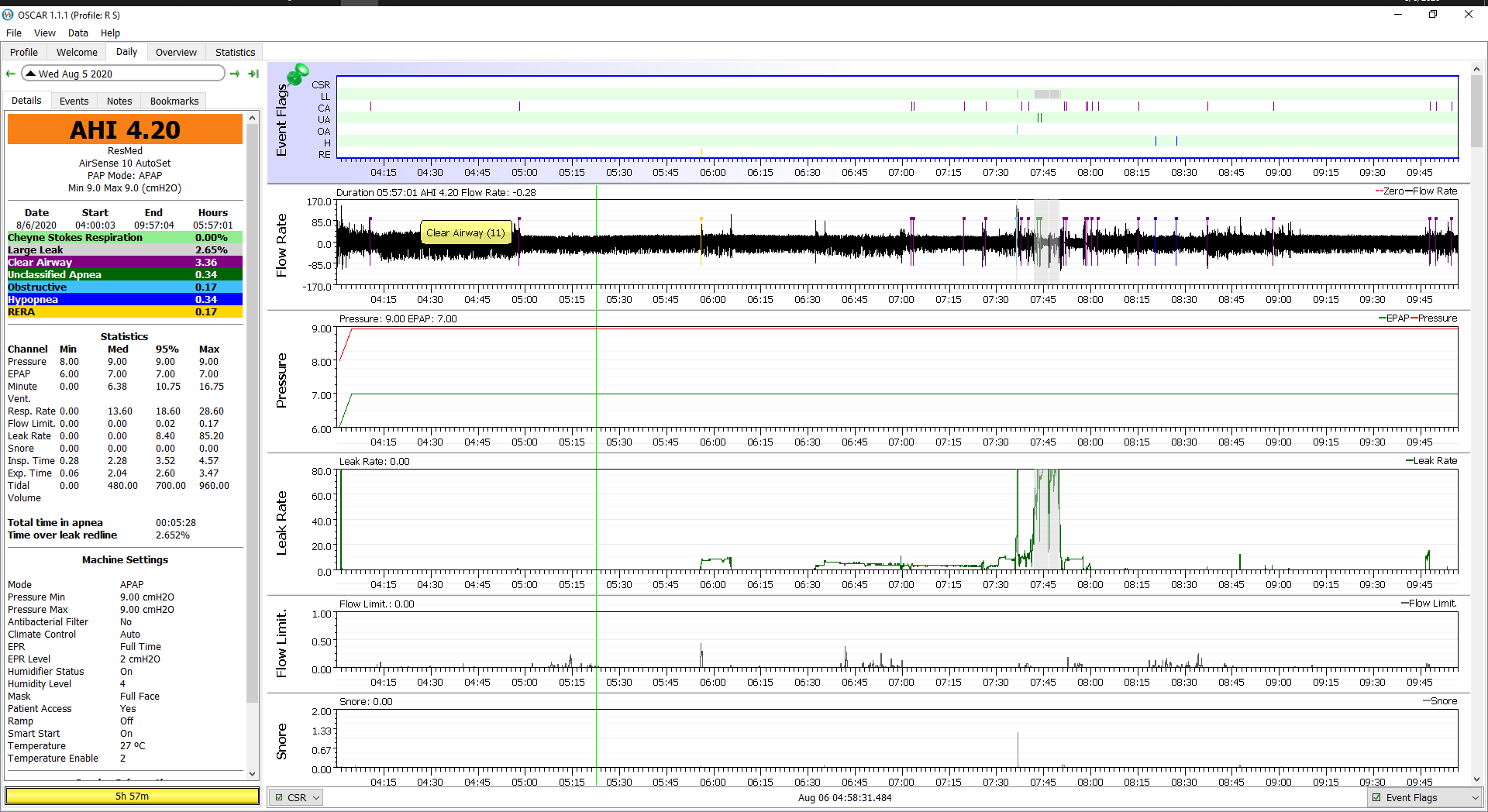Click the graph area scrollbar down arrow

[1476, 779]
